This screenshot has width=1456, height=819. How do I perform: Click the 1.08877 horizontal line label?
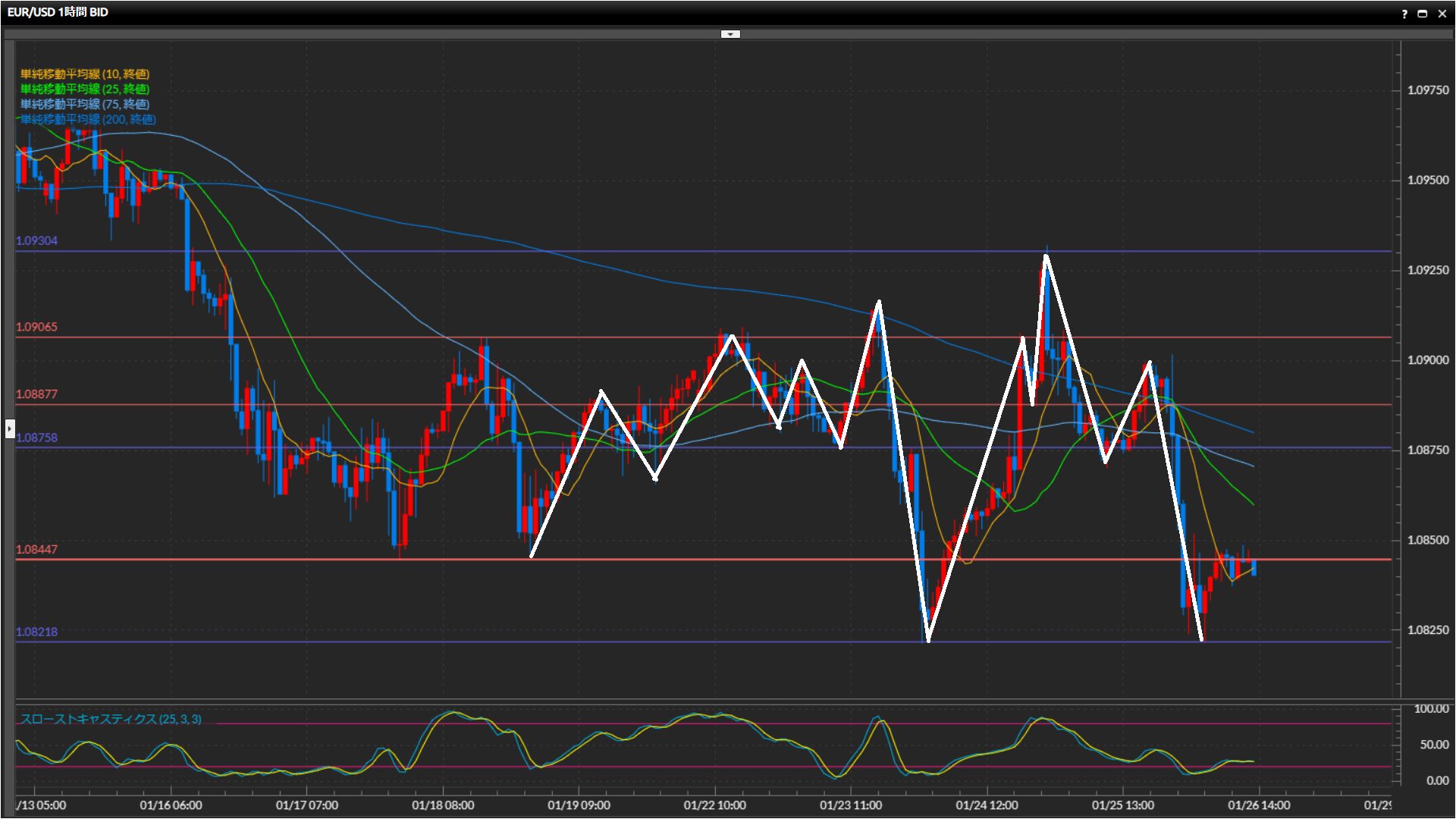[36, 394]
